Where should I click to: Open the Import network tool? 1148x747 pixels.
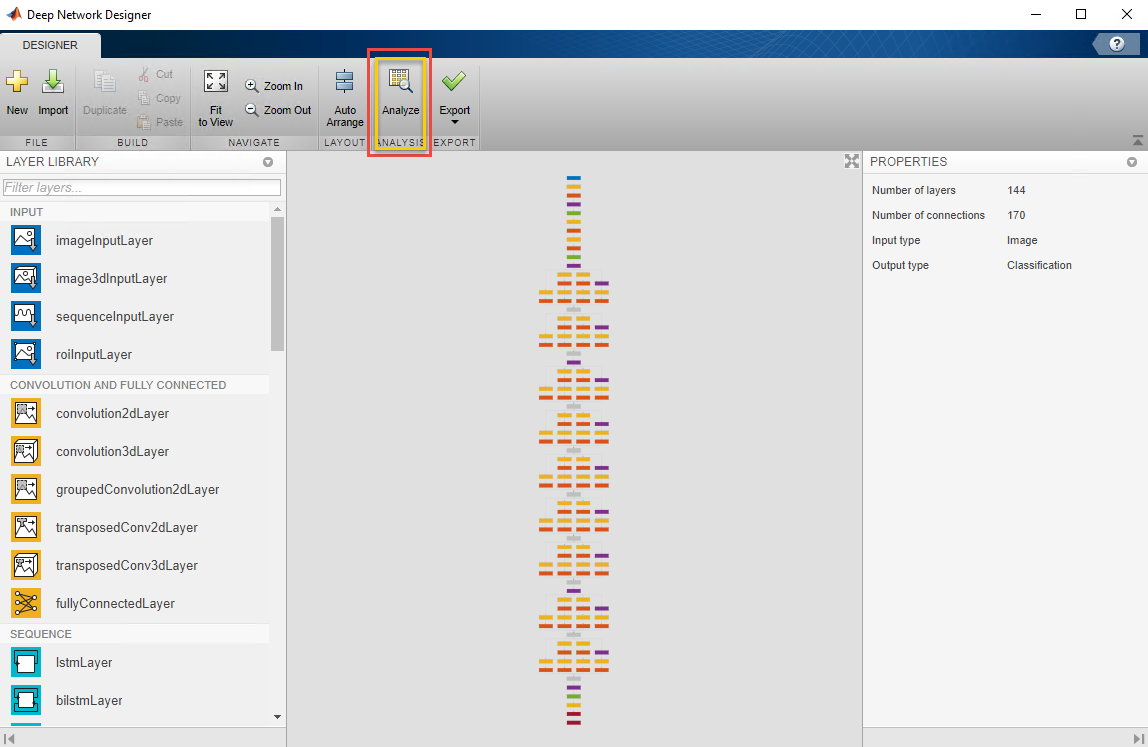[53, 84]
